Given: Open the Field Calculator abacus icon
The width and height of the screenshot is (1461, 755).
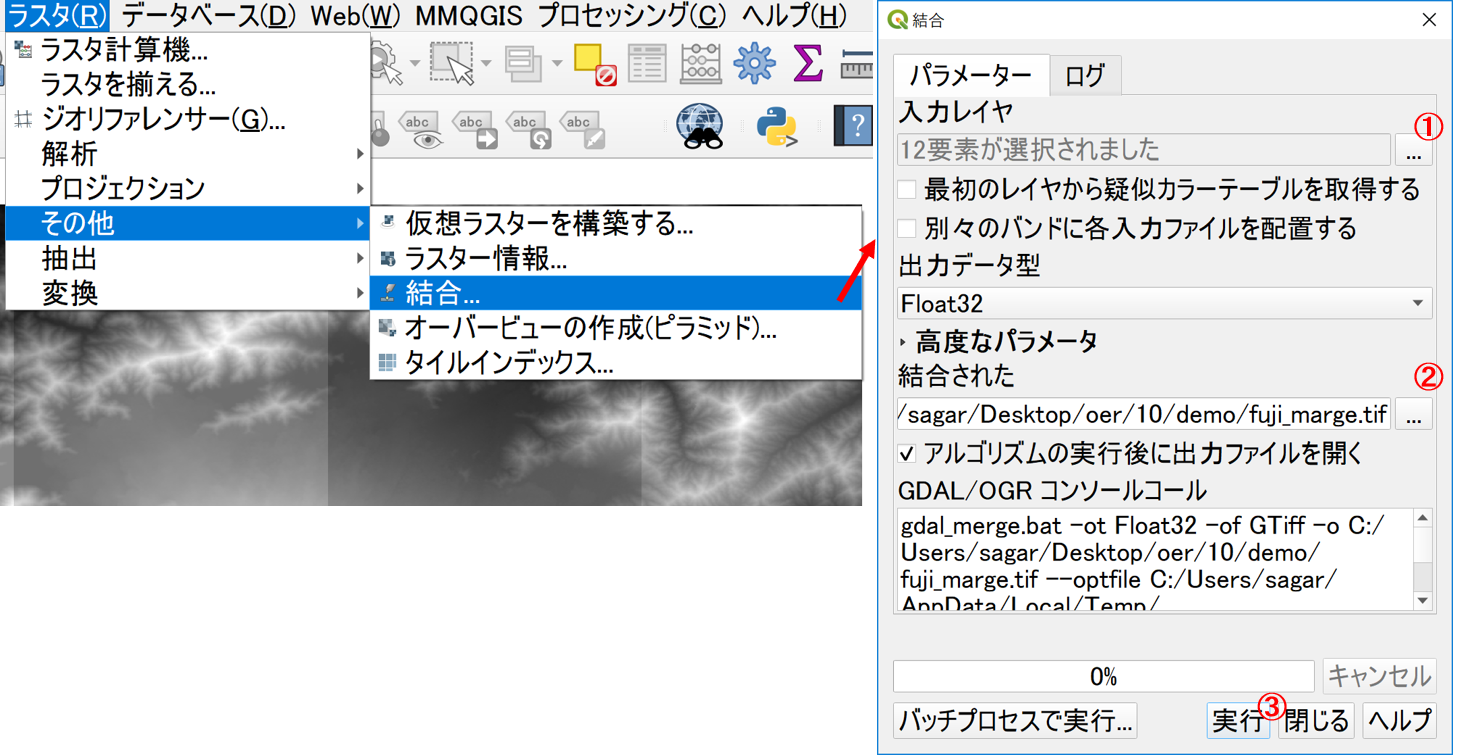Looking at the screenshot, I should [700, 63].
